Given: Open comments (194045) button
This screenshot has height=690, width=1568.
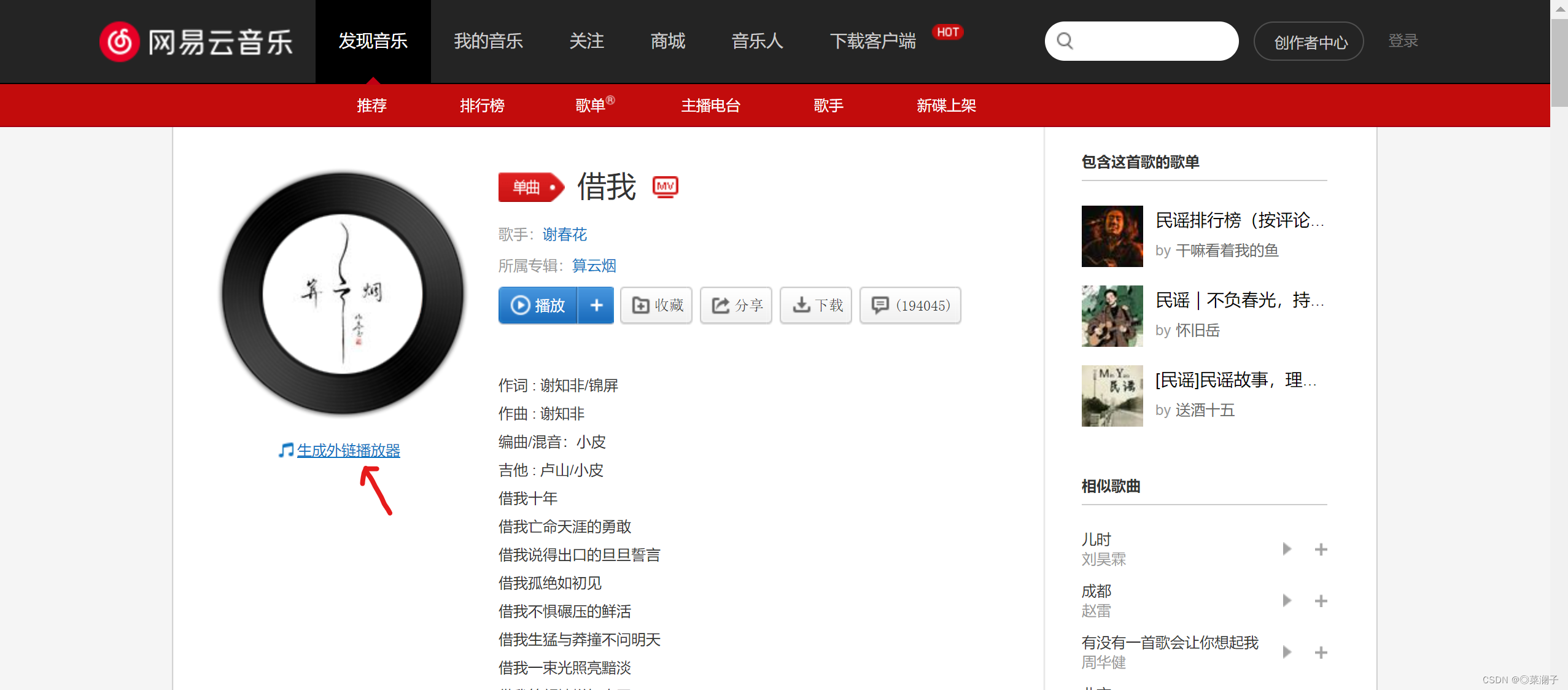Looking at the screenshot, I should 910,305.
